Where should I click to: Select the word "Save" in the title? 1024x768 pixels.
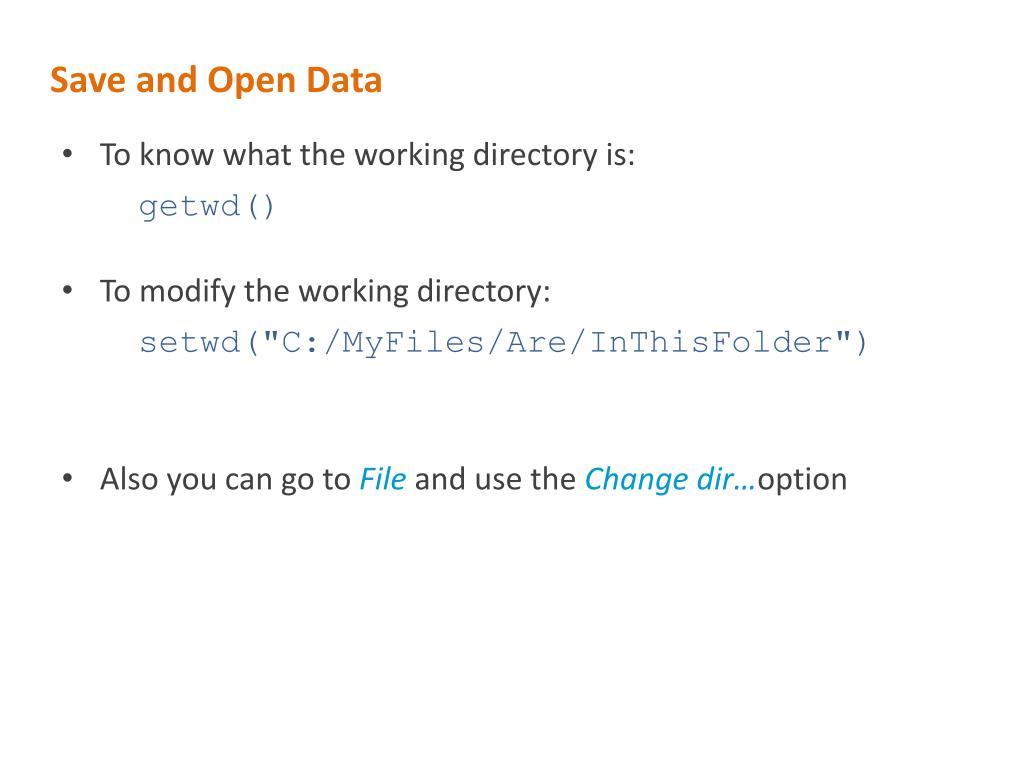(88, 80)
